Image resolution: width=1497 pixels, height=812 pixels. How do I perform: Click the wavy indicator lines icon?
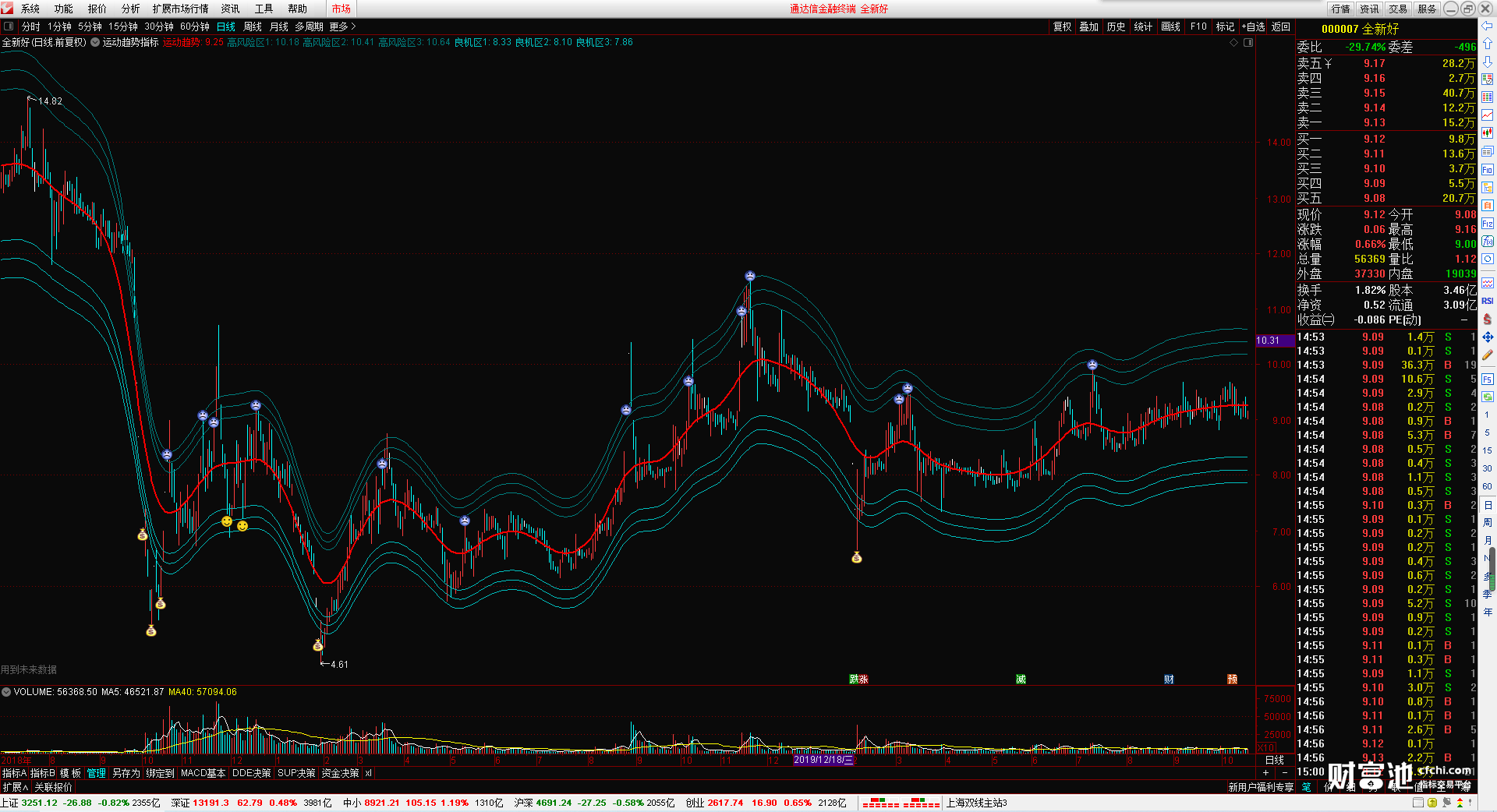[1488, 283]
